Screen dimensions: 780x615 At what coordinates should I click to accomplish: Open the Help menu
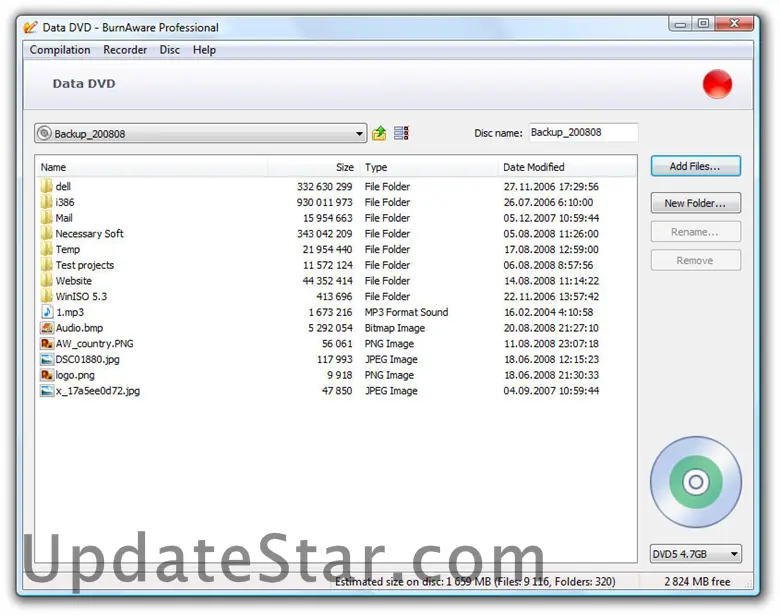pos(204,50)
